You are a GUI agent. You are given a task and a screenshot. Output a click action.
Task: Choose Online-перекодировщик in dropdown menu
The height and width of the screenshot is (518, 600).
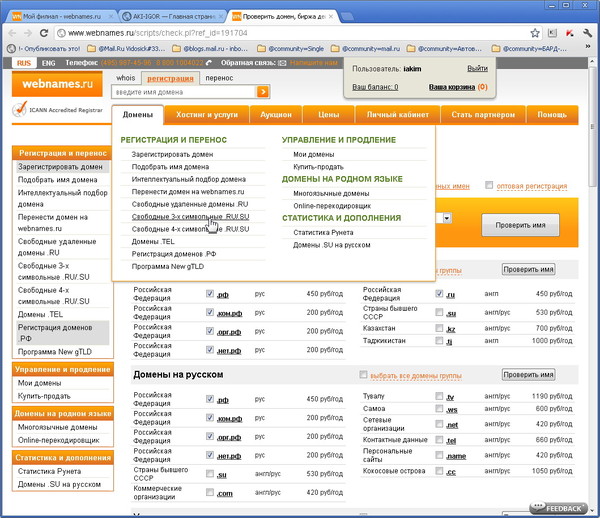(x=332, y=206)
